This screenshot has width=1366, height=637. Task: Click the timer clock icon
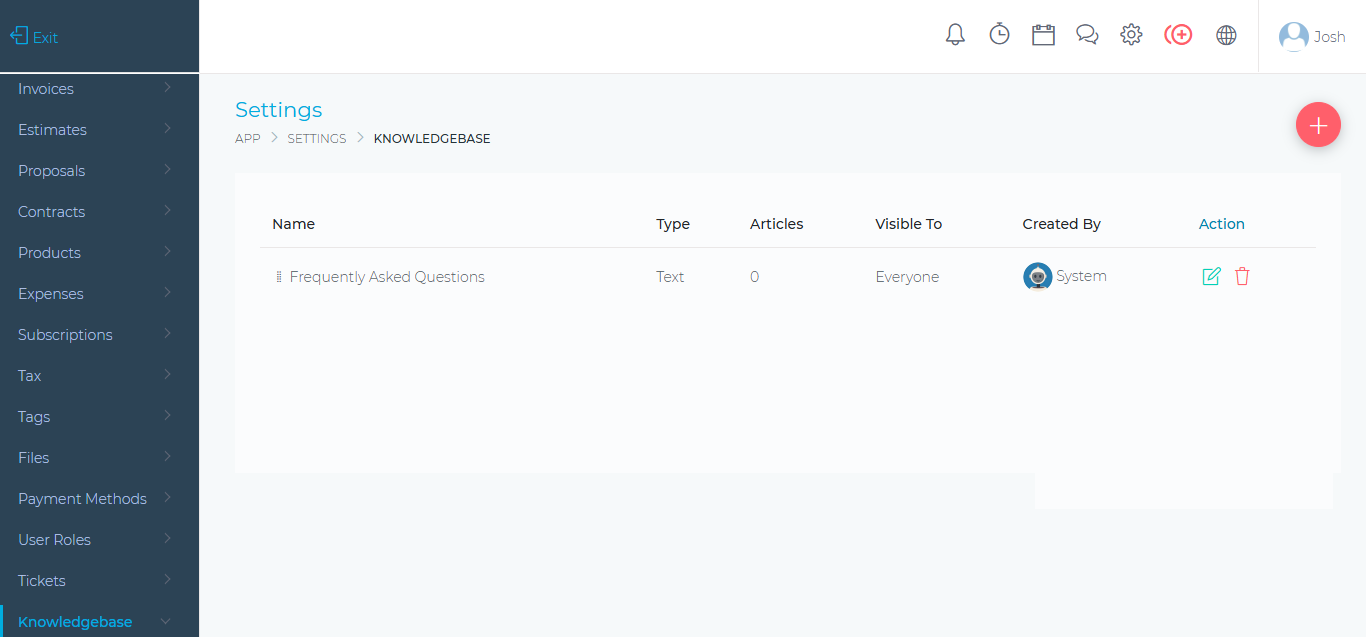[x=999, y=35]
